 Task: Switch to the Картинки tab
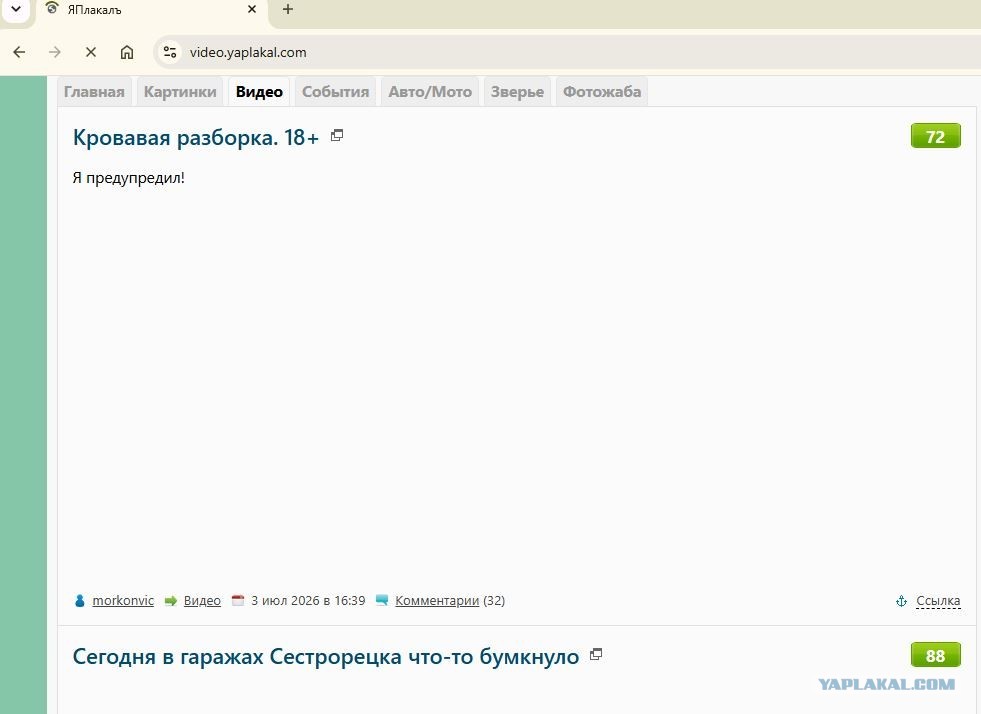[180, 92]
